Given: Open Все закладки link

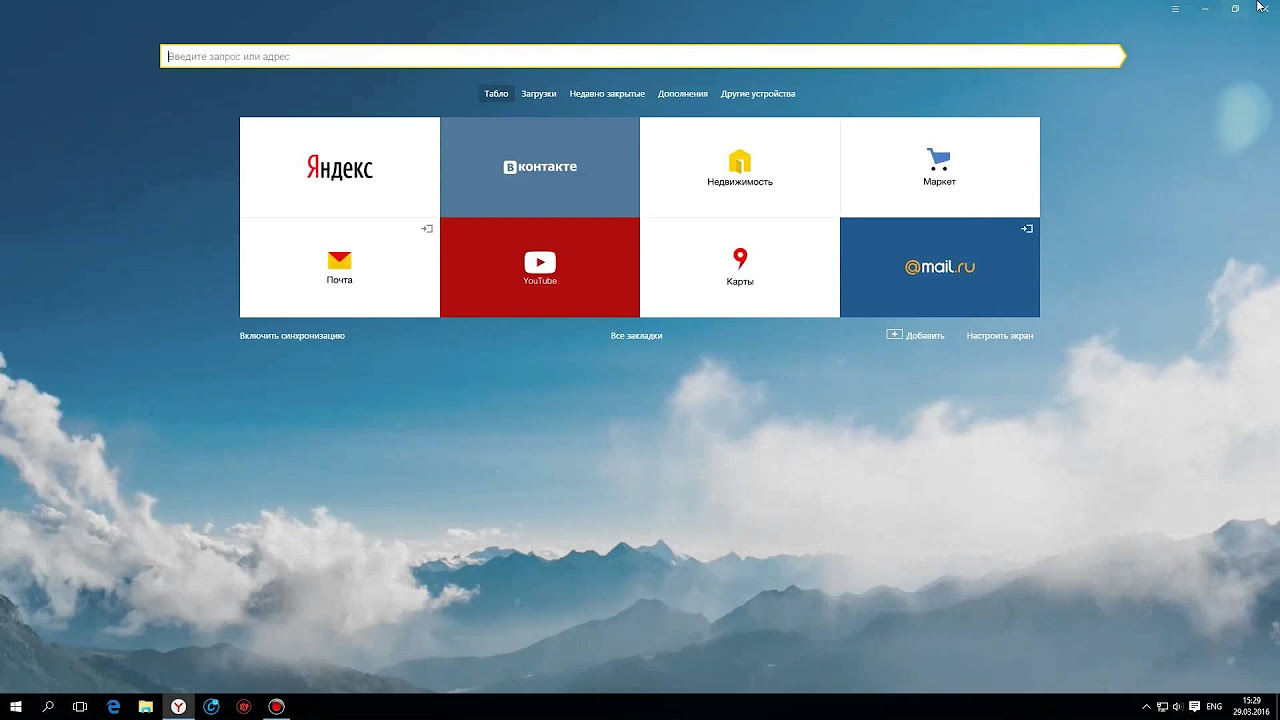Looking at the screenshot, I should (x=636, y=336).
